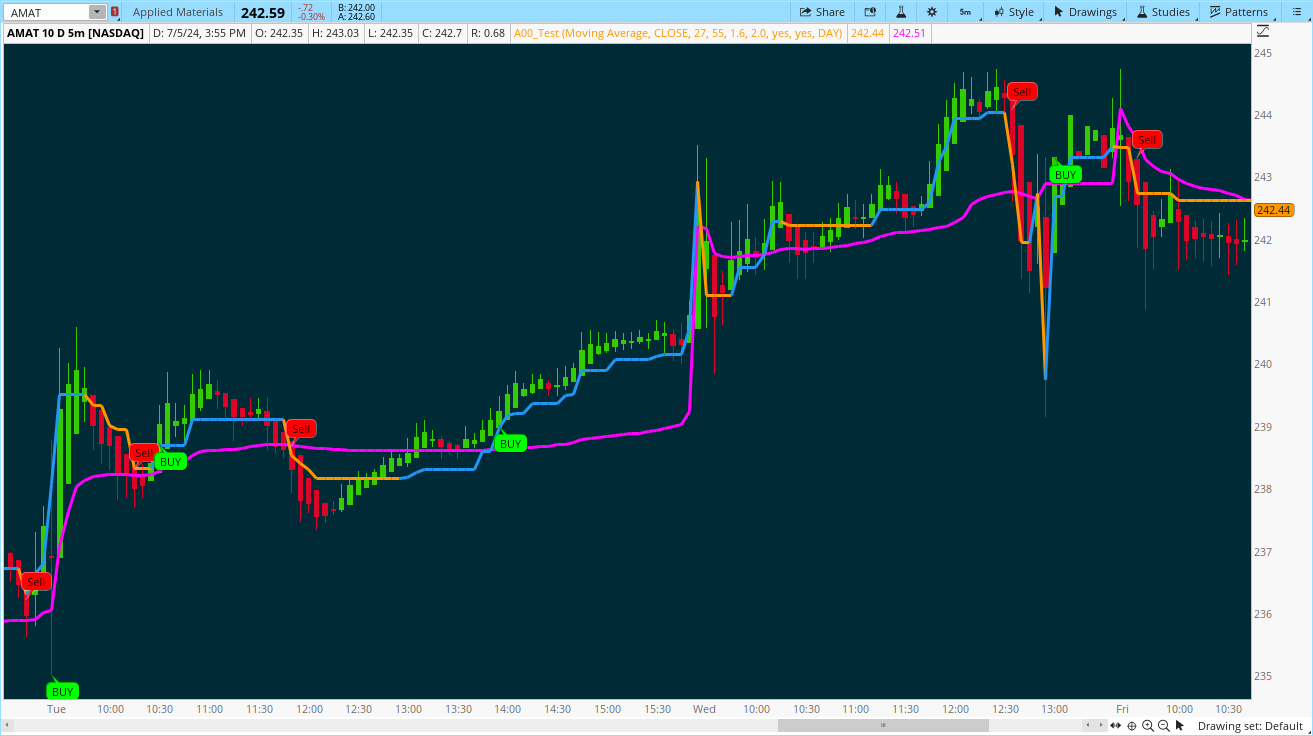Click the AMAT 10 D 5m [NASDAQ] label

click(75, 33)
